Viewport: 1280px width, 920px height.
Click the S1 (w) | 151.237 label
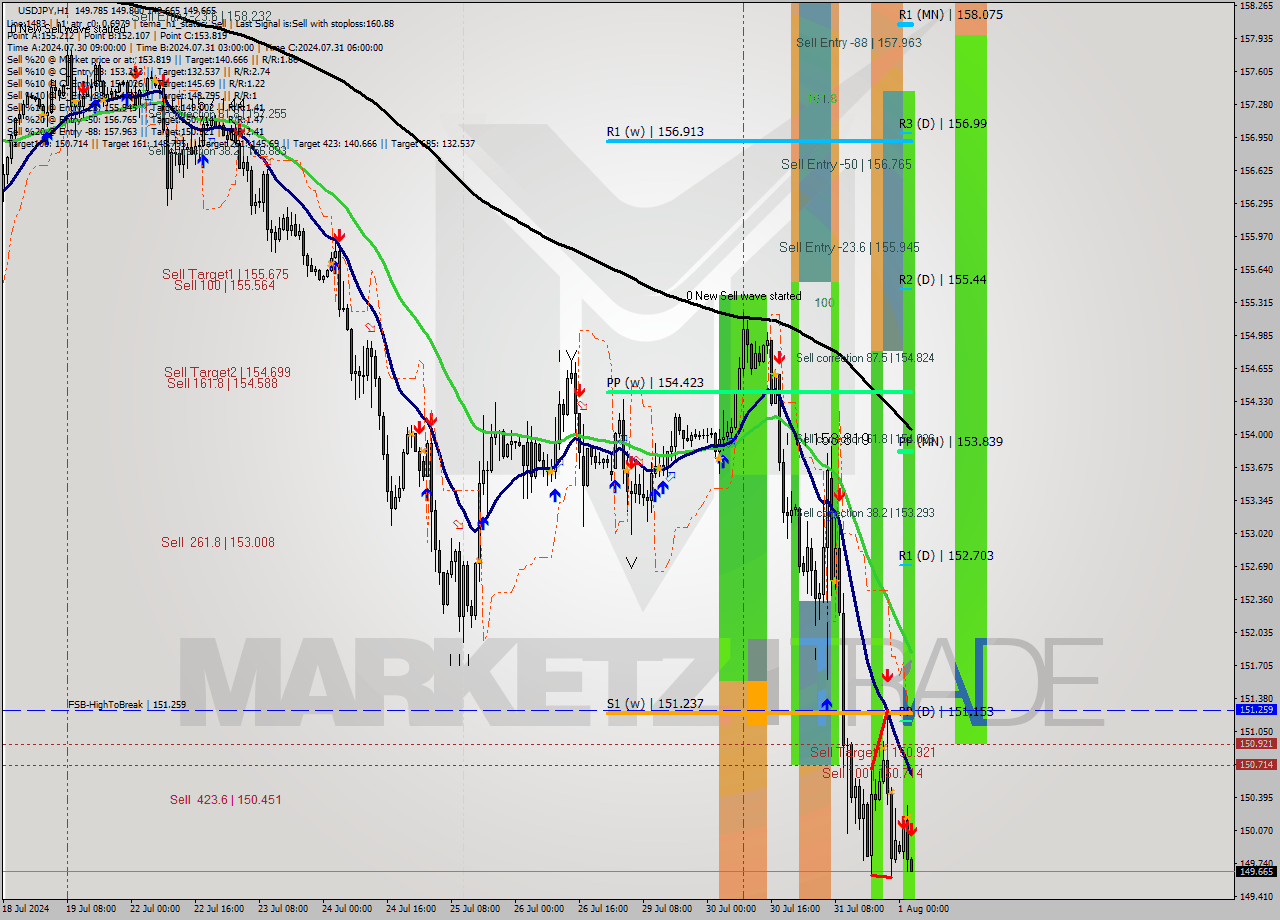(655, 704)
